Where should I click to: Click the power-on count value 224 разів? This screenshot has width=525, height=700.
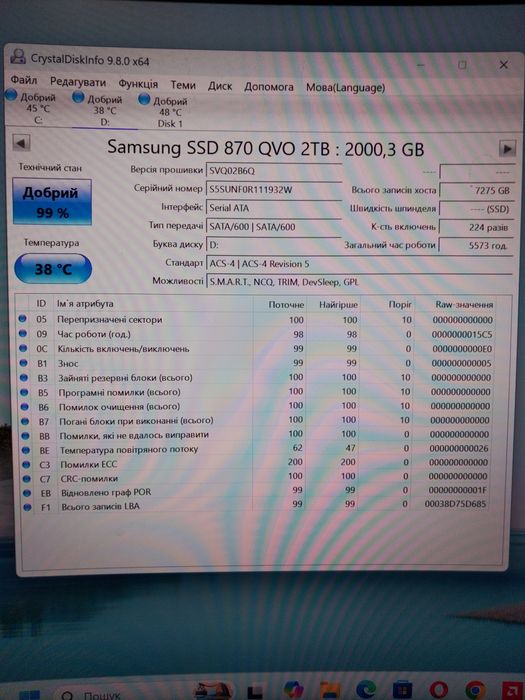point(476,227)
